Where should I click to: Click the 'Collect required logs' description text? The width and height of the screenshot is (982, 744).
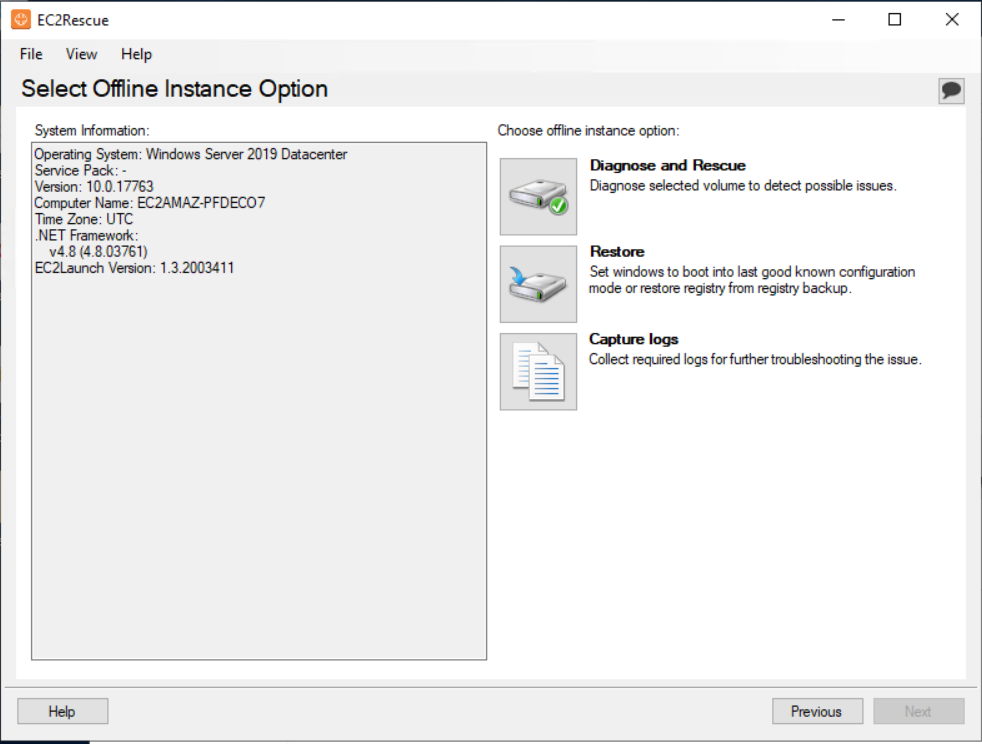pos(755,359)
